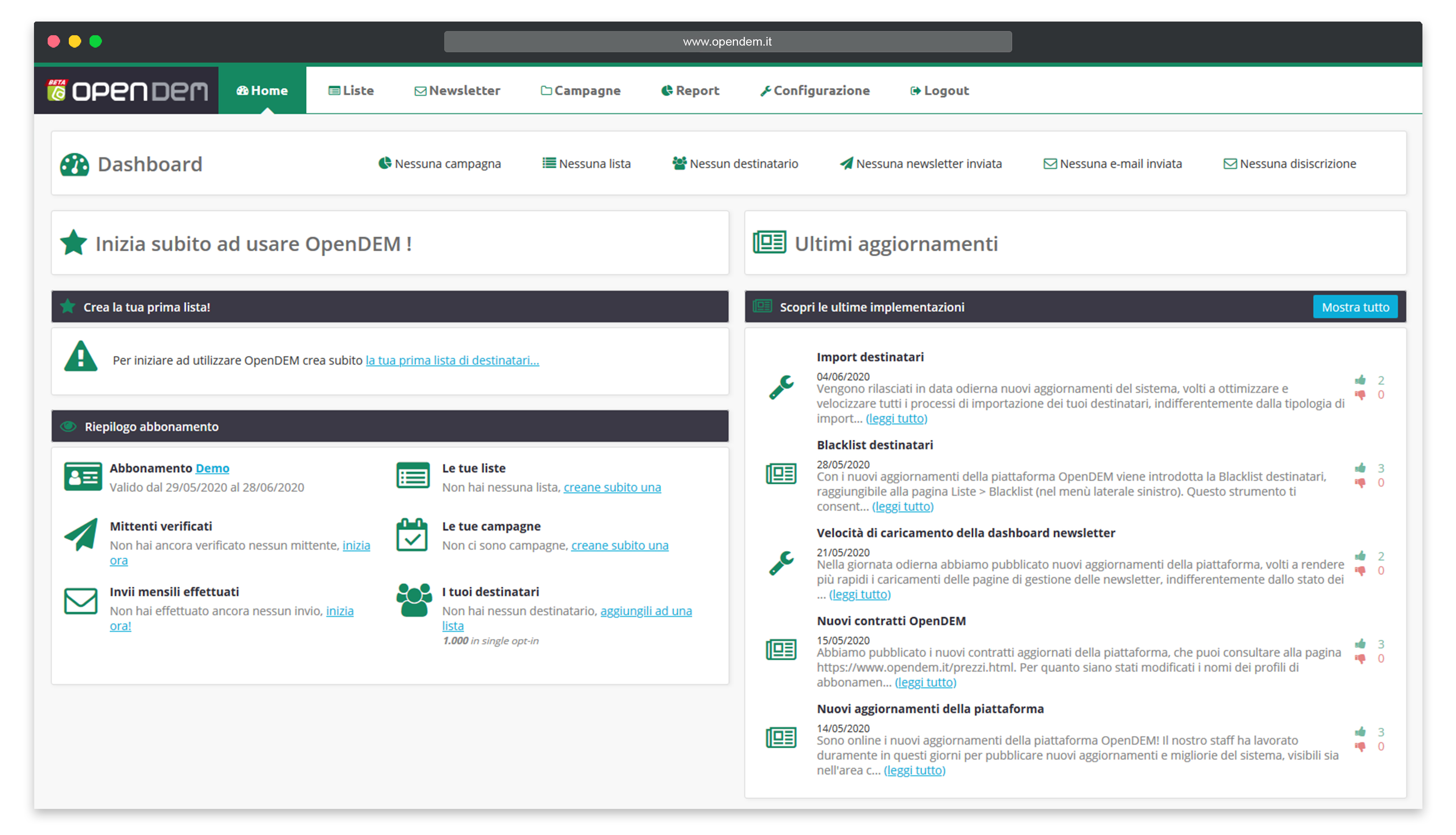Image resolution: width=1456 pixels, height=835 pixels.
Task: Thumbs down the Import destinatari update
Action: coord(1360,395)
